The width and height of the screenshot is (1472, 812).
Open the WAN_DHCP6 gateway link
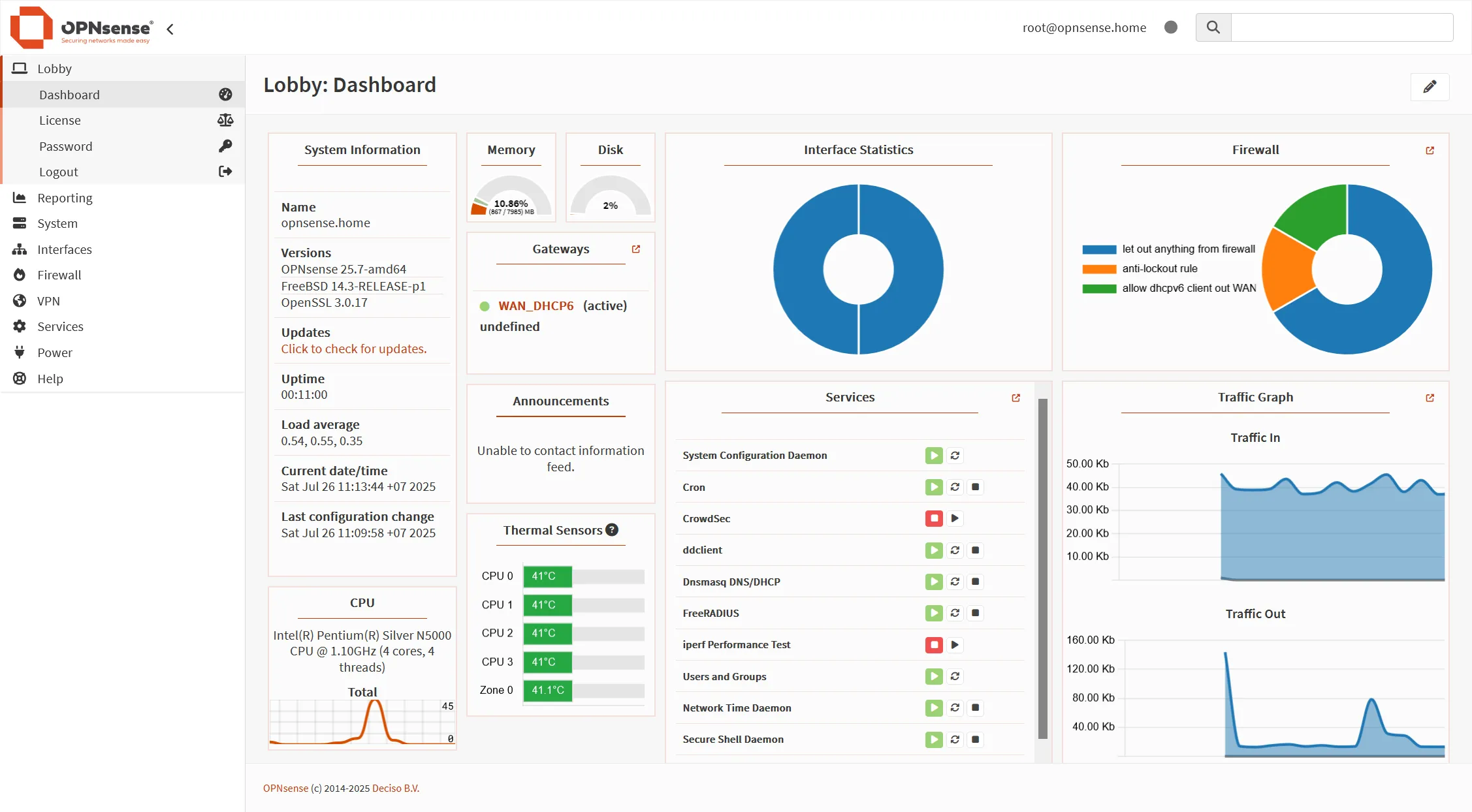click(x=536, y=305)
